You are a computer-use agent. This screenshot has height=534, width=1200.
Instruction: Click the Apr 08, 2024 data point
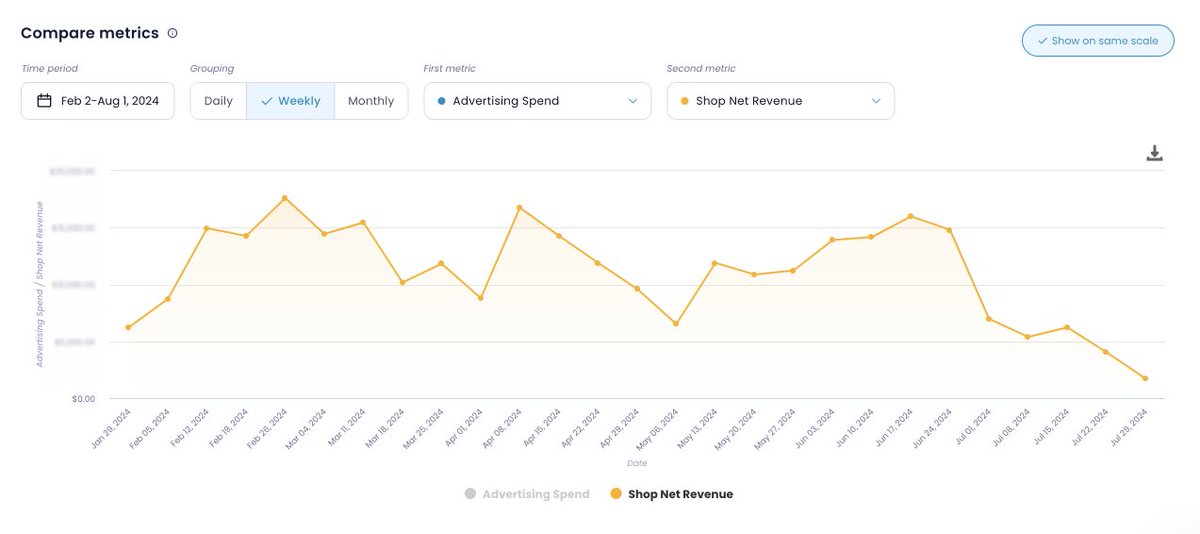tap(520, 207)
